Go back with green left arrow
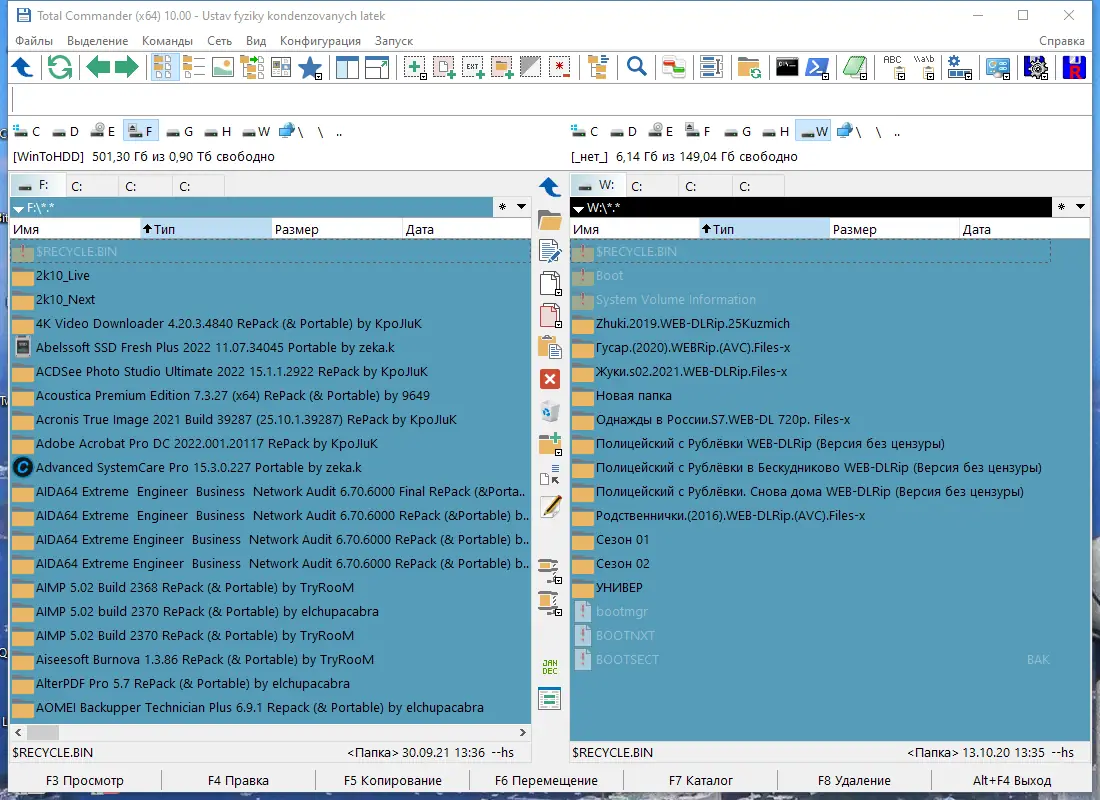Viewport: 1100px width, 800px height. [x=98, y=68]
